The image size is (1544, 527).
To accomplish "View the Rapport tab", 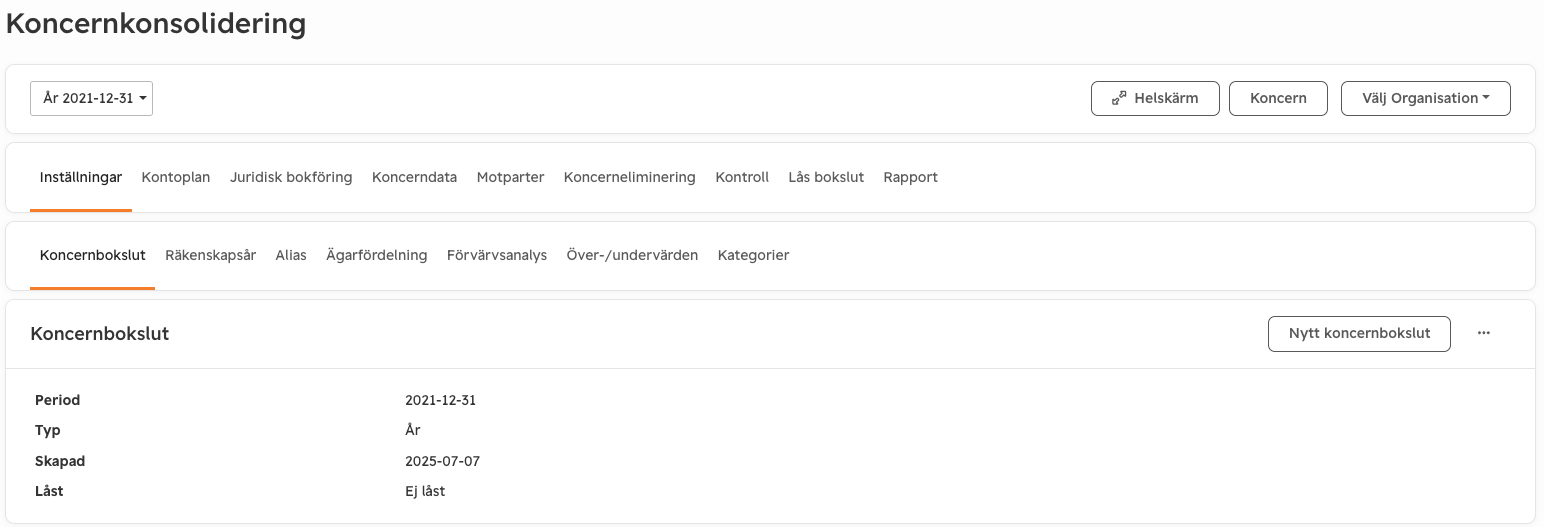I will click(911, 177).
